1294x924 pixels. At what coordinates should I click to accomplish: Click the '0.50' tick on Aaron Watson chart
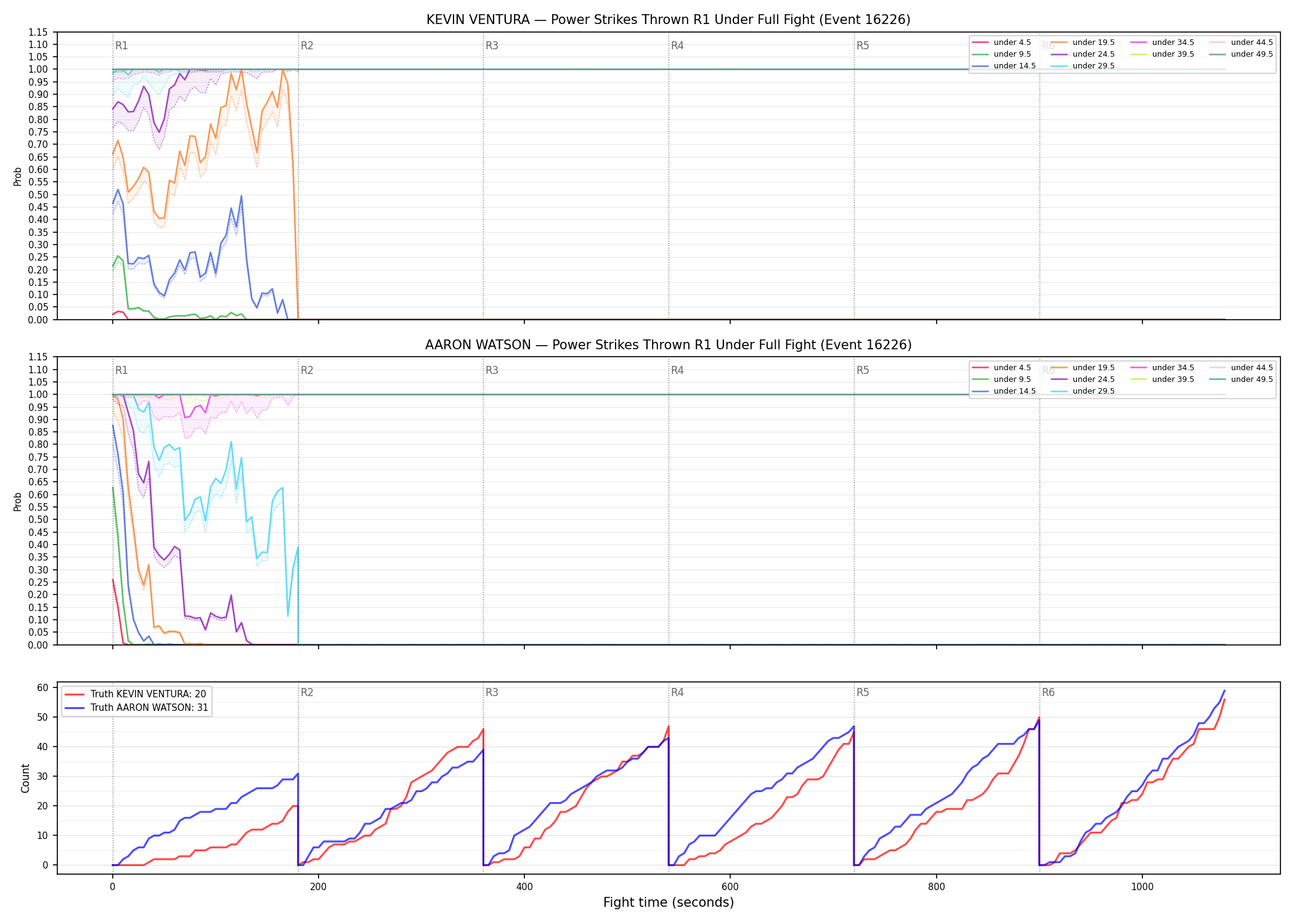pyautogui.click(x=38, y=520)
